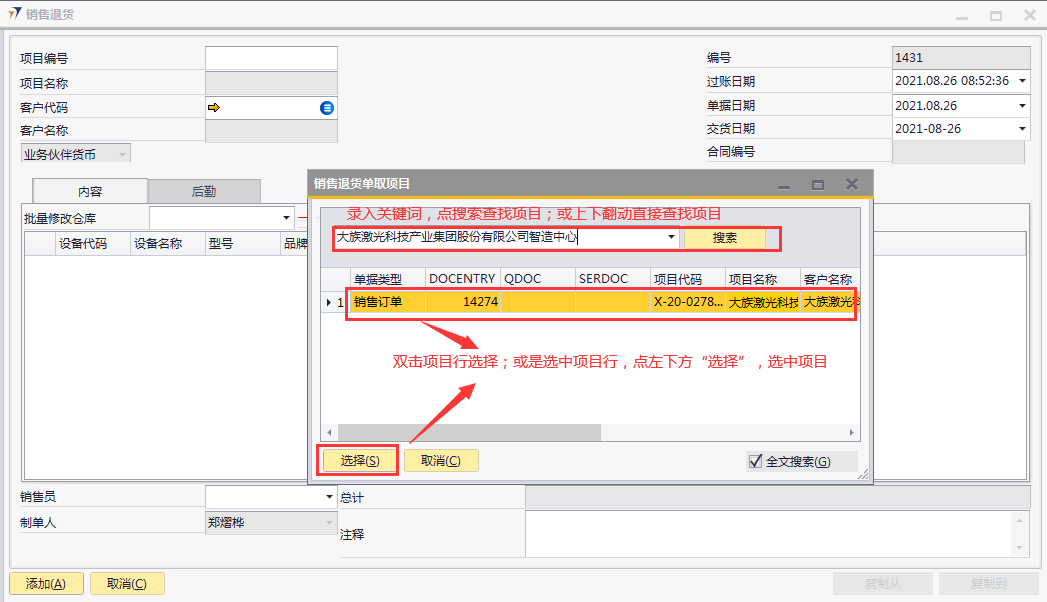The height and width of the screenshot is (602, 1047).
Task: Click the orange link arrow in 客户代码 field
Action: click(214, 107)
